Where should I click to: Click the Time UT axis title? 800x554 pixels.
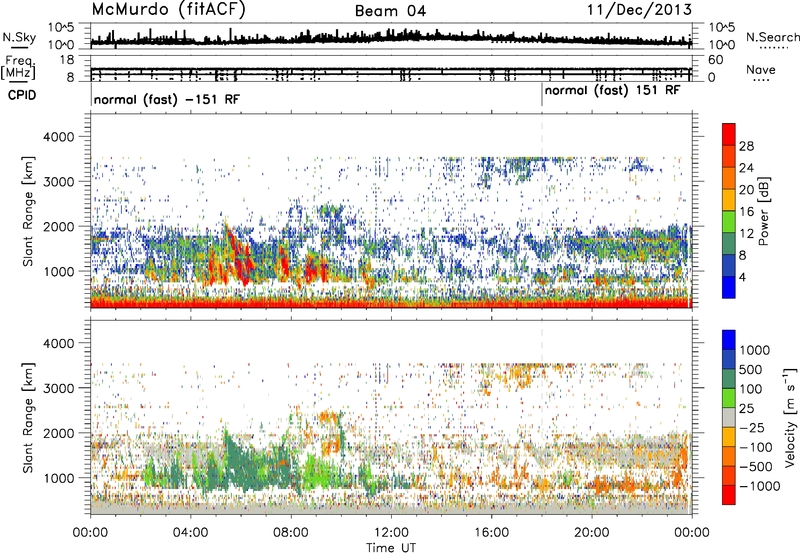tap(391, 548)
